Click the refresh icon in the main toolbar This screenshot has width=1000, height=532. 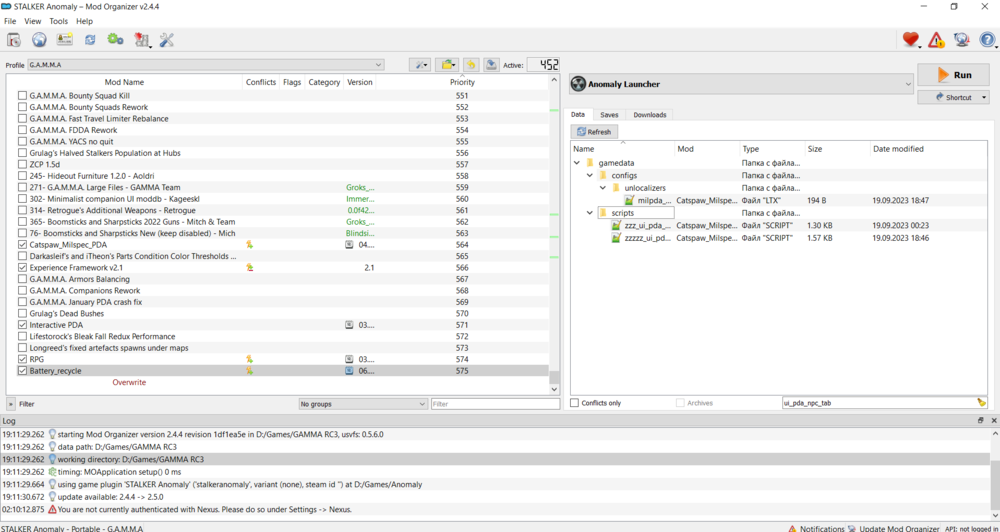90,40
